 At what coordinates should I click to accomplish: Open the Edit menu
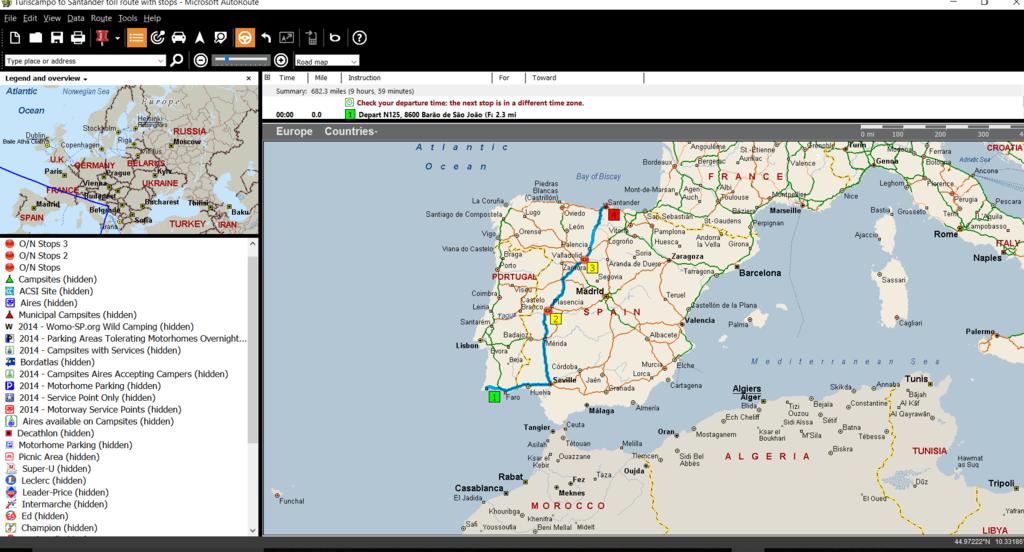30,18
